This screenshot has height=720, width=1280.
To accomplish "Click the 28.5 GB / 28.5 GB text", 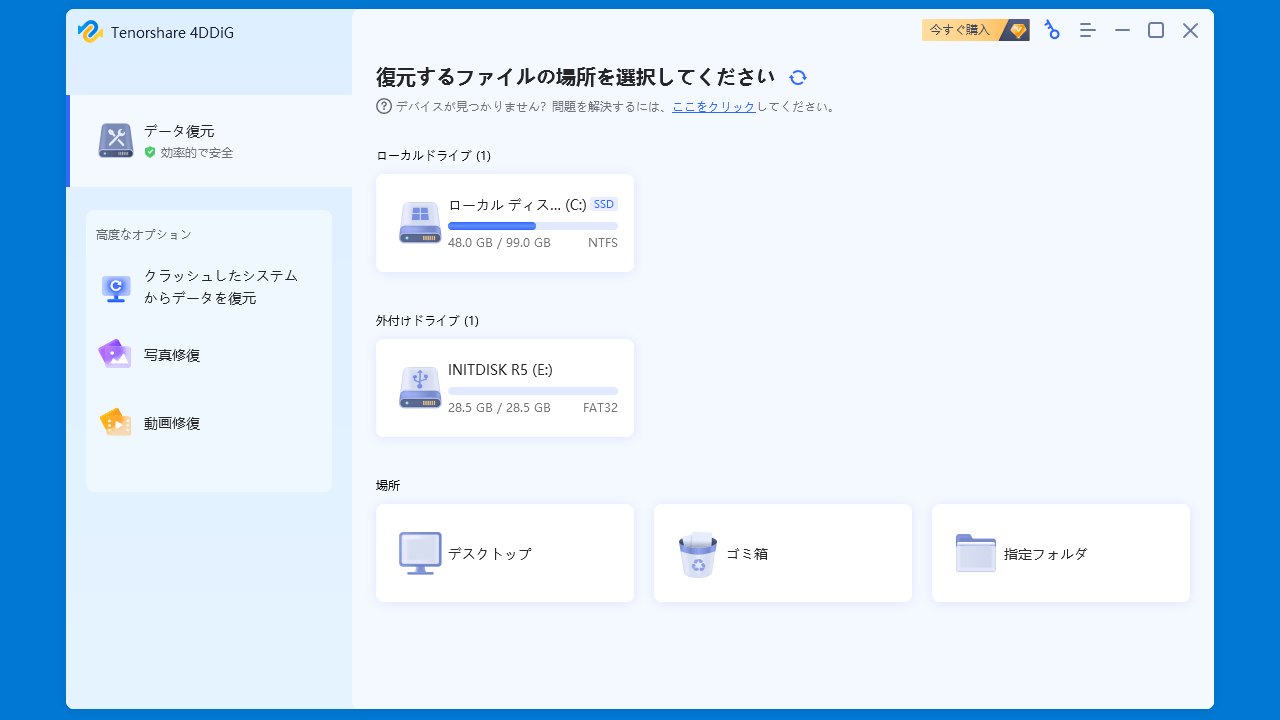I will (499, 408).
